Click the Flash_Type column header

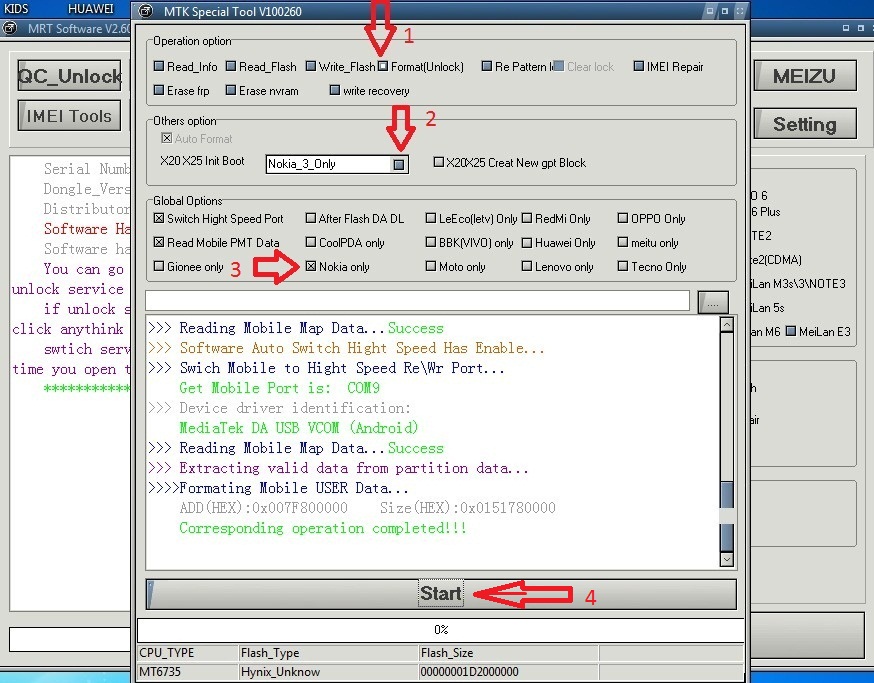(x=328, y=653)
